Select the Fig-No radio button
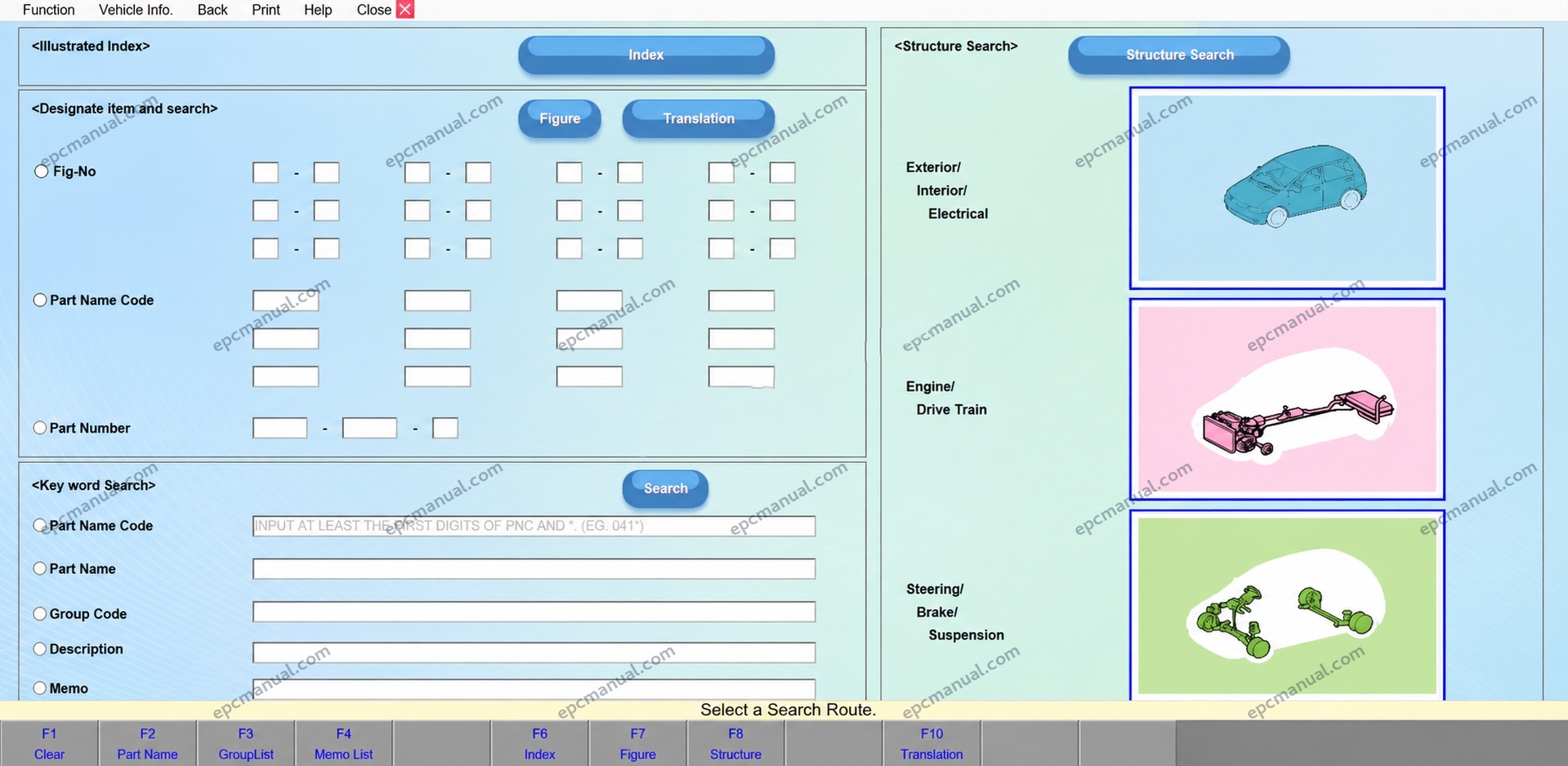Image resolution: width=1568 pixels, height=766 pixels. pyautogui.click(x=41, y=171)
